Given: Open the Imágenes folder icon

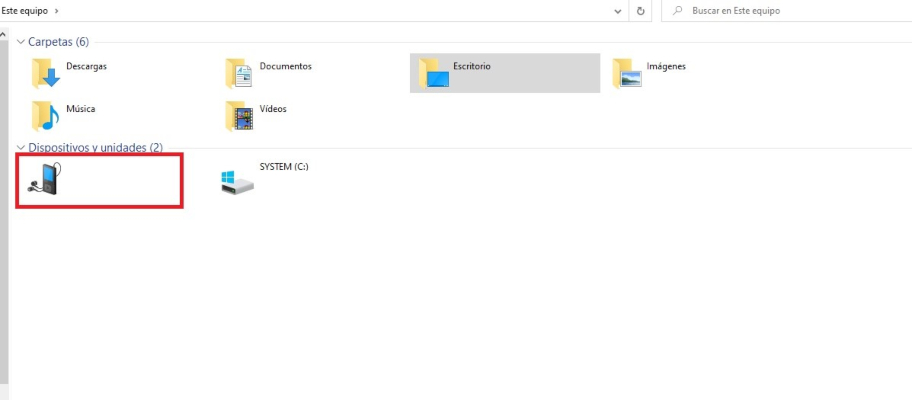Looking at the screenshot, I should tap(626, 73).
